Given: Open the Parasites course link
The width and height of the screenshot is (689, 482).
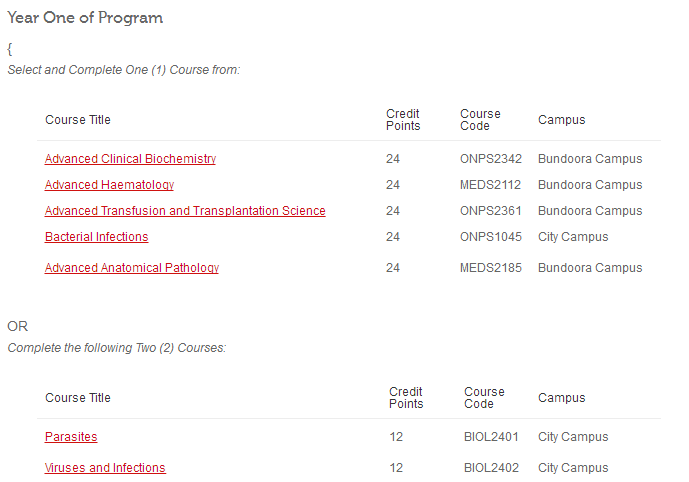Looking at the screenshot, I should point(71,437).
